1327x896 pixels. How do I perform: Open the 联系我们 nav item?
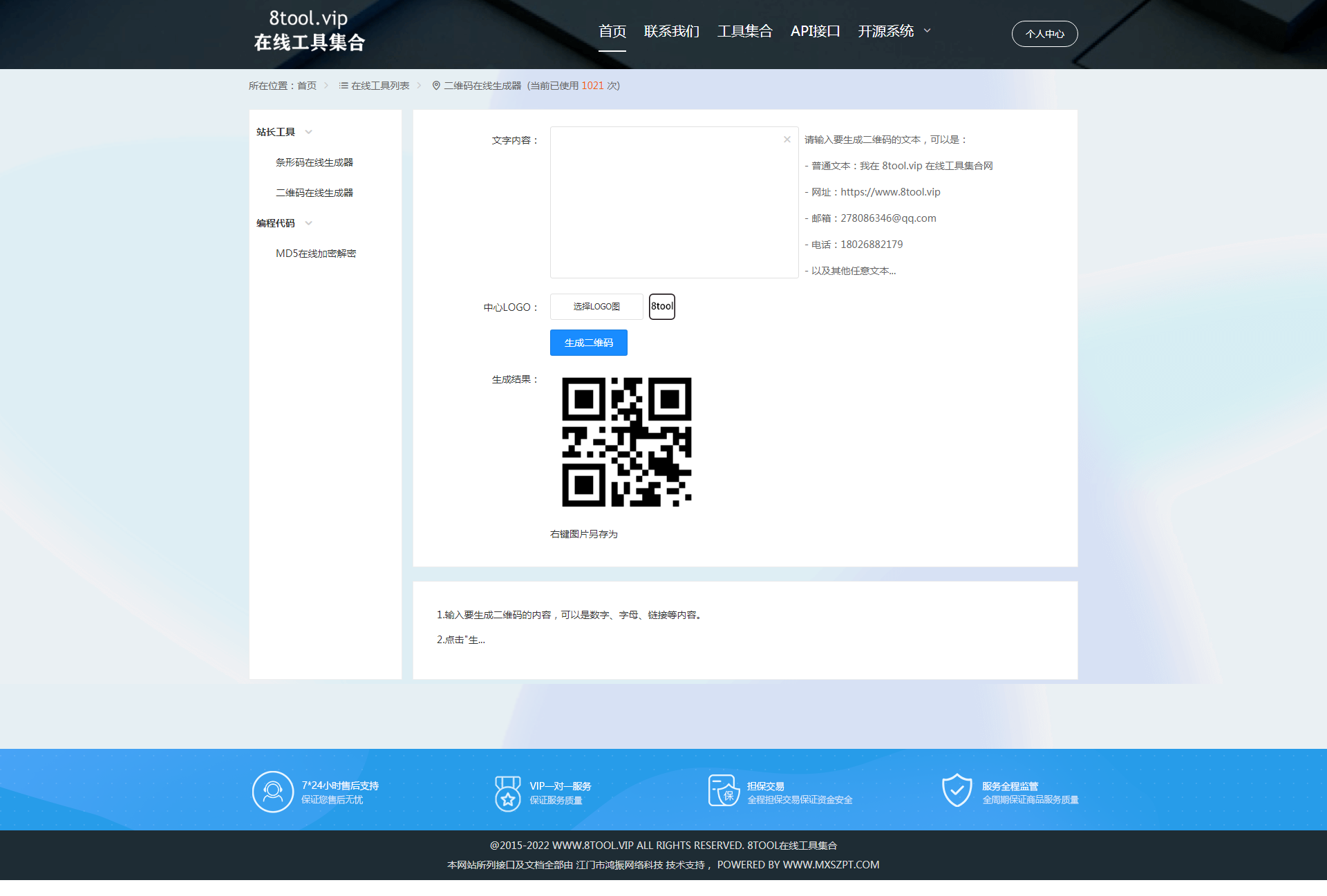tap(671, 31)
